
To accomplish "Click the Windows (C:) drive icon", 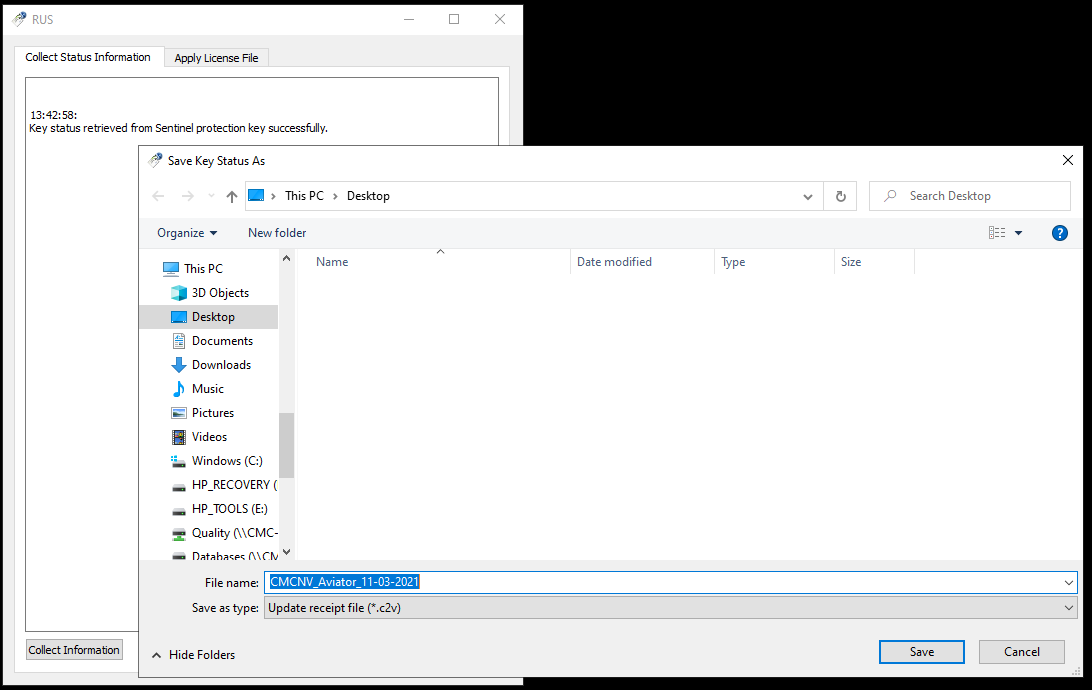I will 178,461.
